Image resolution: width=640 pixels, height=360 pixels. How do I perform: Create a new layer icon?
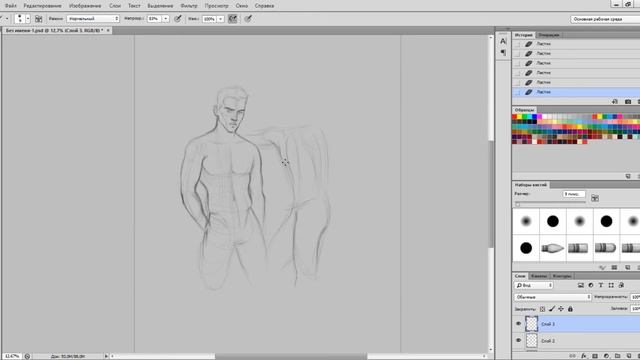tap(629, 356)
